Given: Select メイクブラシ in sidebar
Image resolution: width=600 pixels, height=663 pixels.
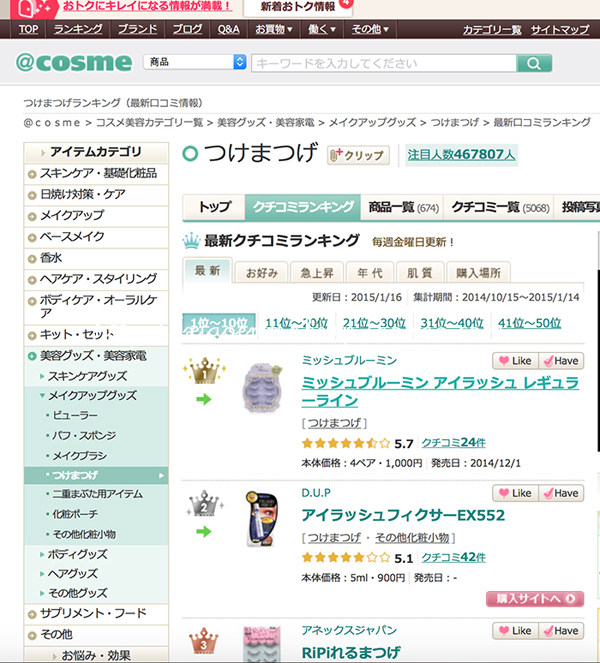Looking at the screenshot, I should coord(79,455).
